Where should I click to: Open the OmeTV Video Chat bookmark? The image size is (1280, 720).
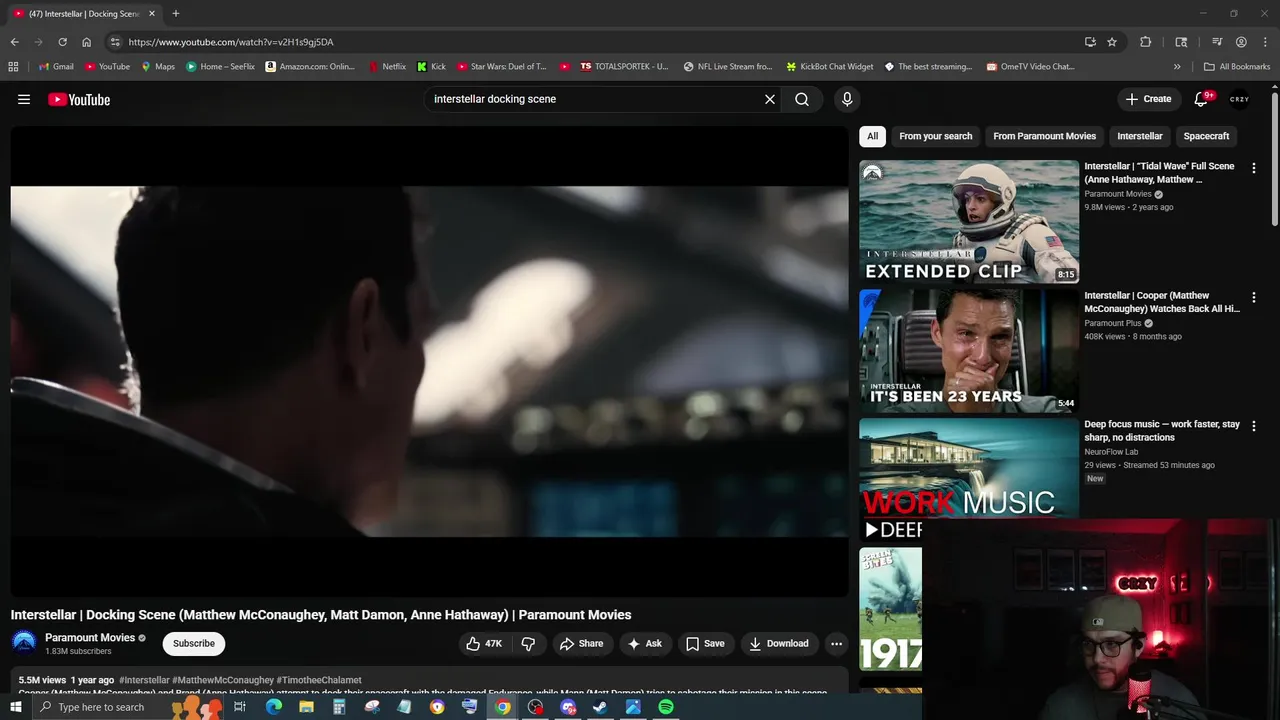click(x=1030, y=66)
